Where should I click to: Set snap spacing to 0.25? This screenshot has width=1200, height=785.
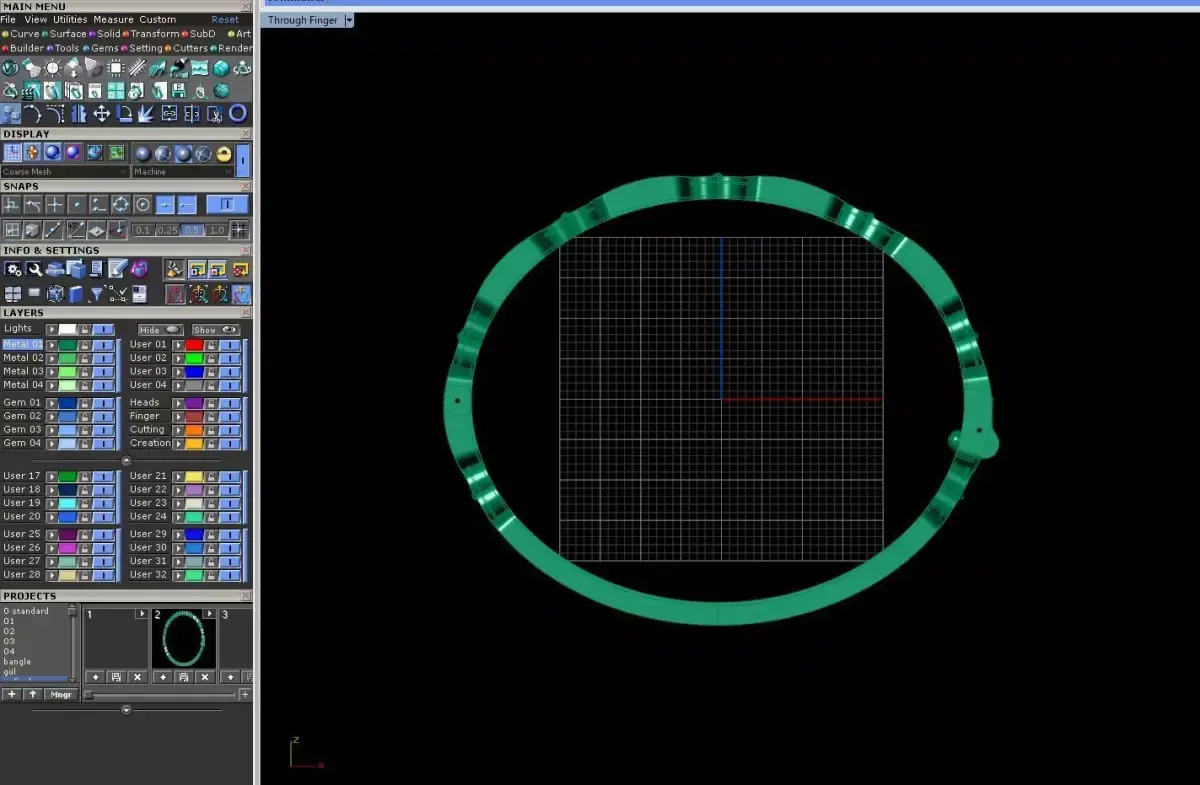pos(168,230)
